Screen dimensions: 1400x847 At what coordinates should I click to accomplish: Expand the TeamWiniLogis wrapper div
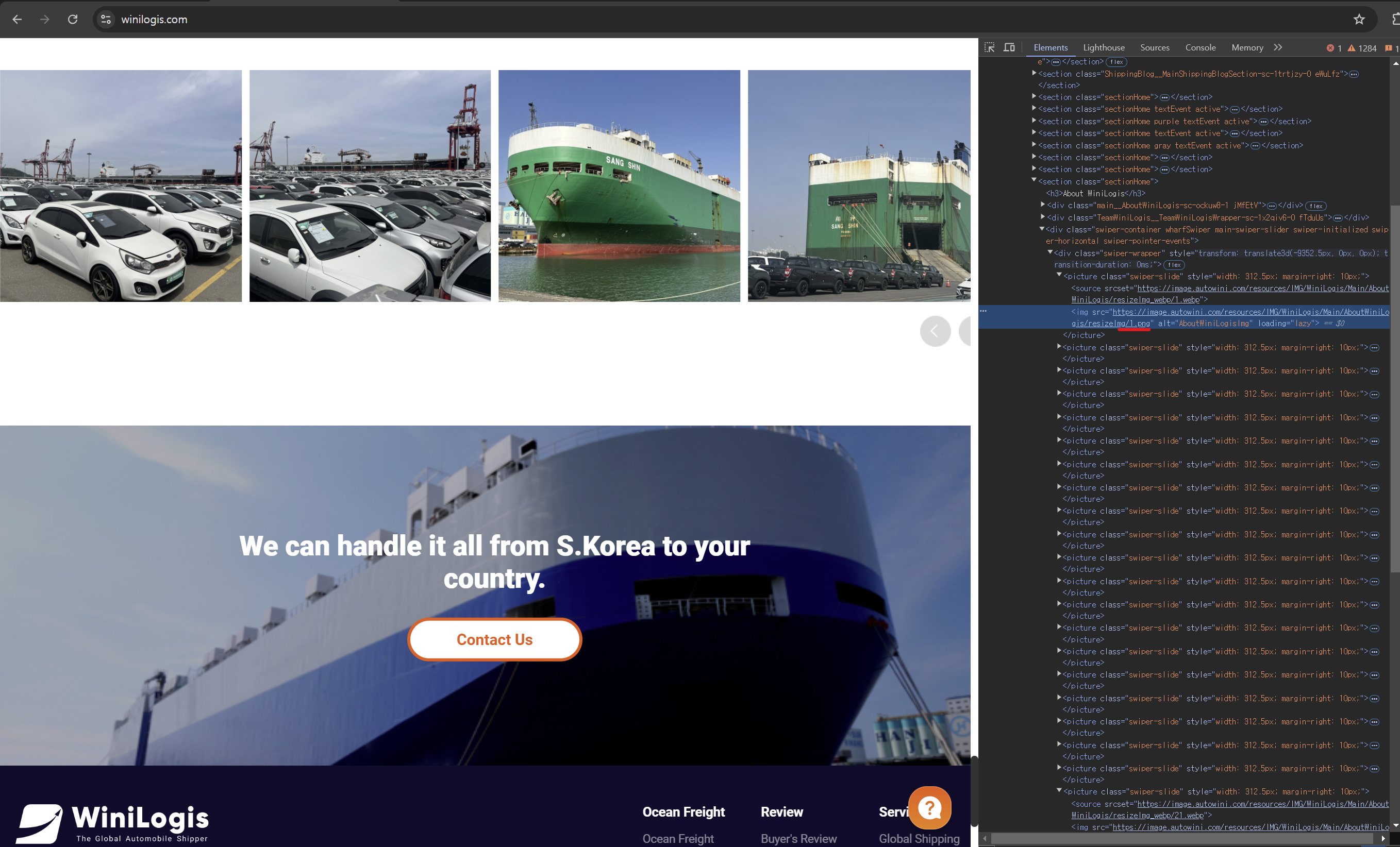(1042, 217)
